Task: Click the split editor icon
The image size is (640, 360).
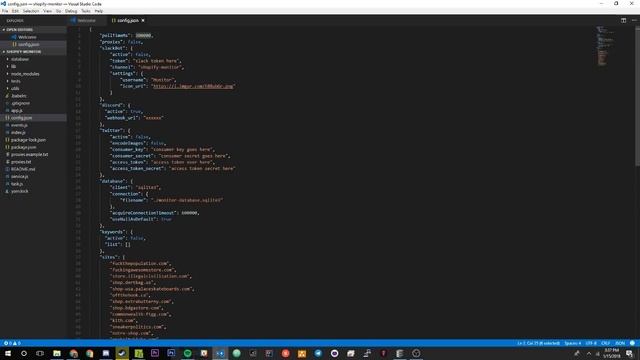Action: point(623,20)
